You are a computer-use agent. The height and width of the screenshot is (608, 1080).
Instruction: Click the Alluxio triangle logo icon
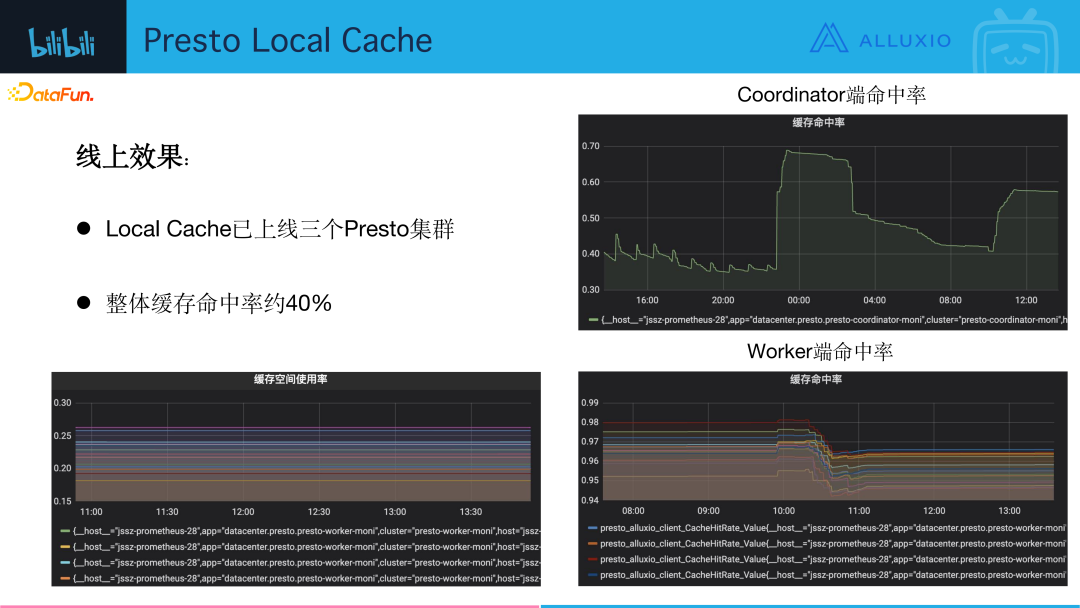828,38
